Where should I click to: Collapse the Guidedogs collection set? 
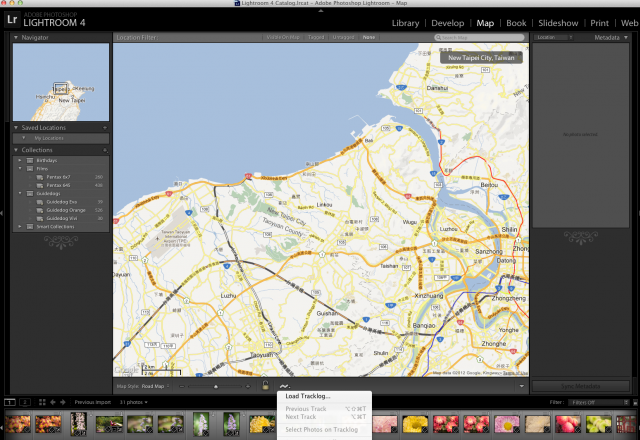coord(20,193)
